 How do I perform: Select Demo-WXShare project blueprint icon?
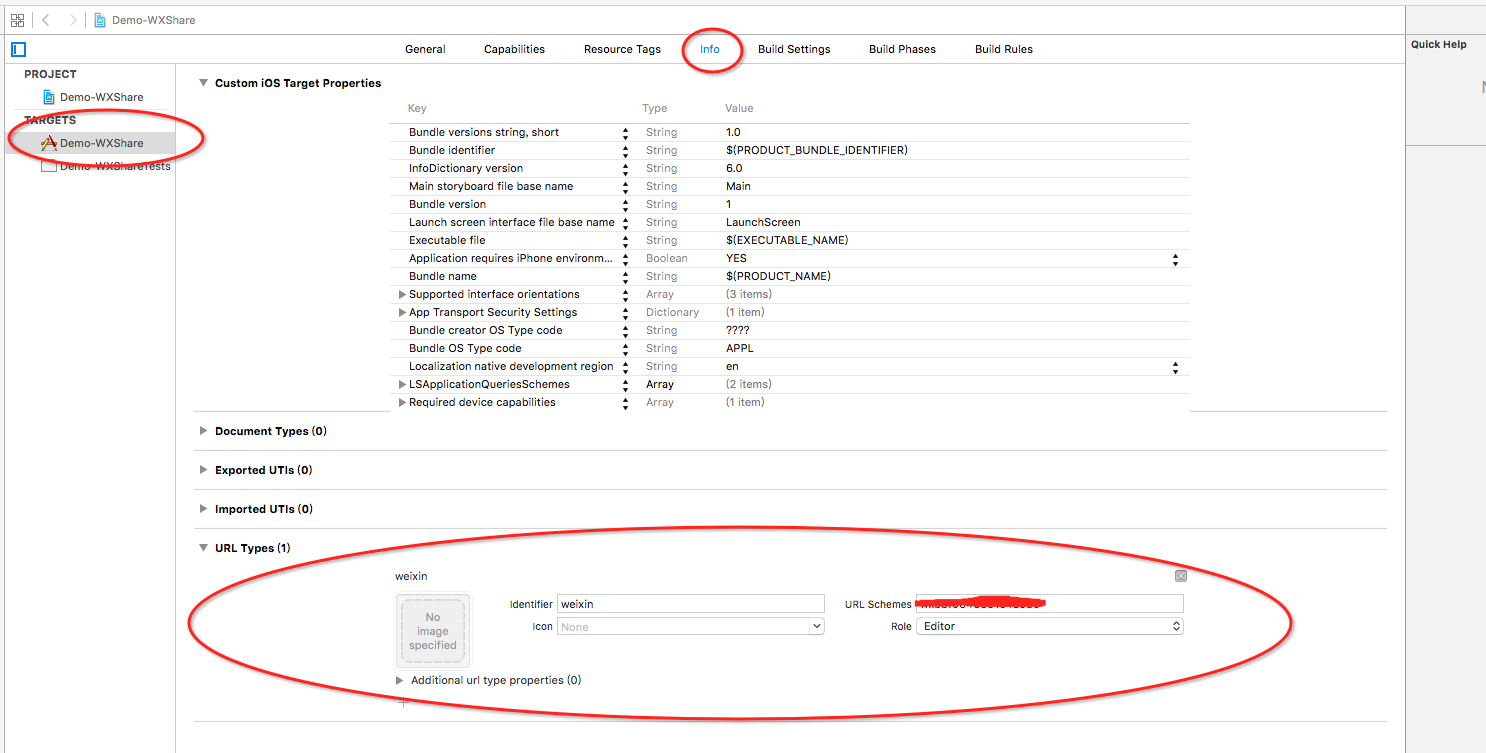(x=49, y=97)
